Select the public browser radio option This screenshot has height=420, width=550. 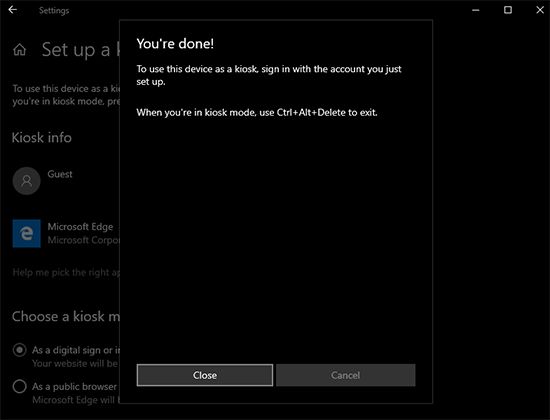(x=19, y=386)
